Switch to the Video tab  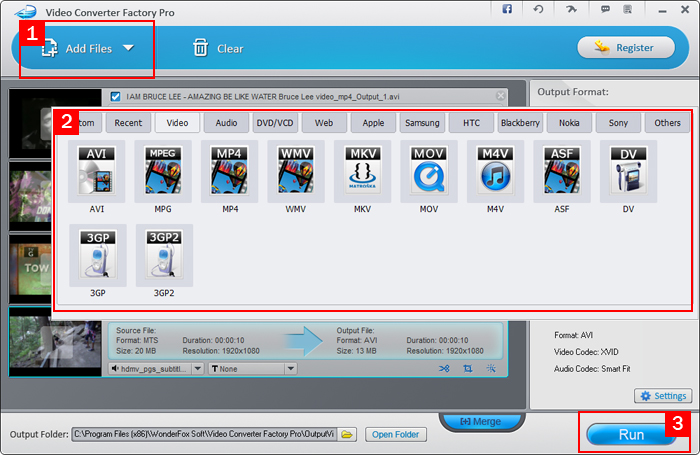[177, 123]
